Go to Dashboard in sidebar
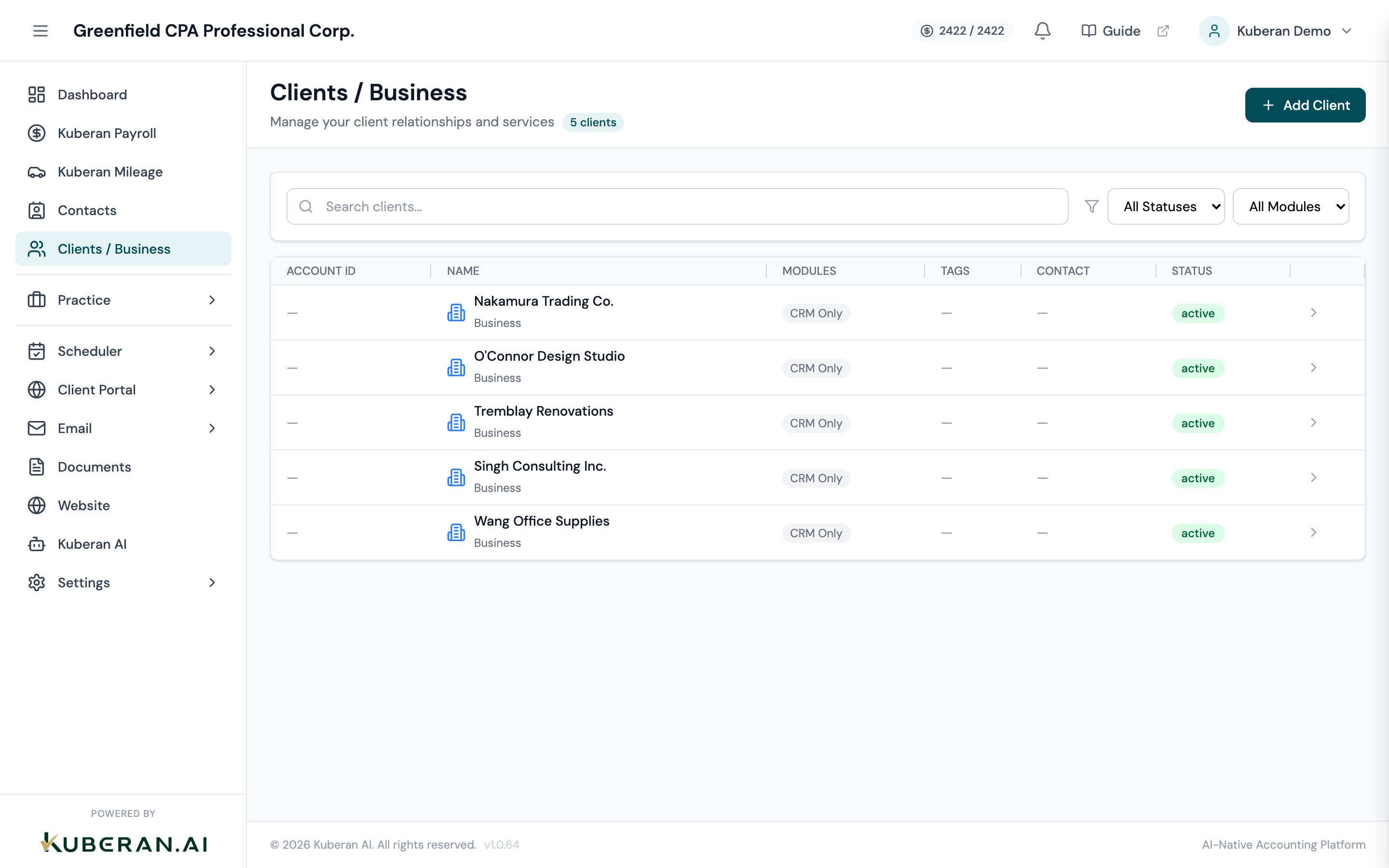The image size is (1389, 868). [x=123, y=95]
